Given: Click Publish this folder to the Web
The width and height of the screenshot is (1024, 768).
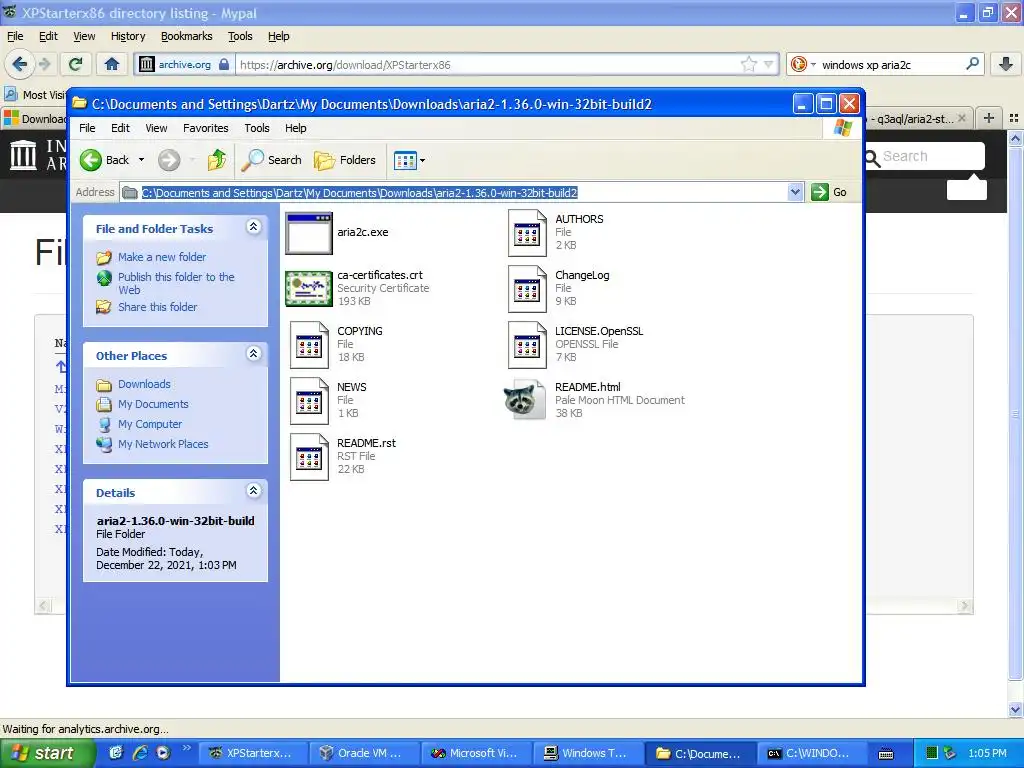Looking at the screenshot, I should tap(176, 283).
